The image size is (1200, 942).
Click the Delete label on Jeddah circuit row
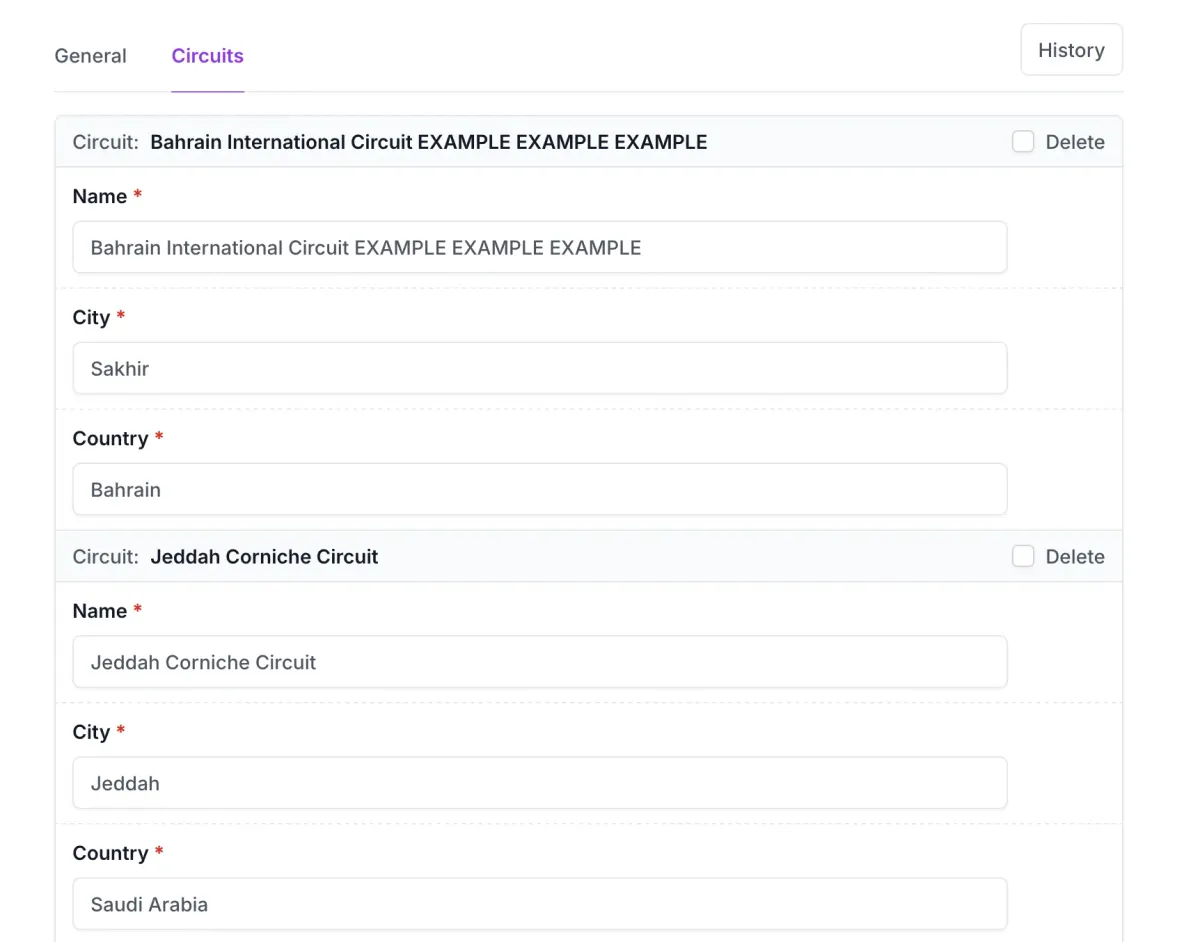pos(1075,557)
